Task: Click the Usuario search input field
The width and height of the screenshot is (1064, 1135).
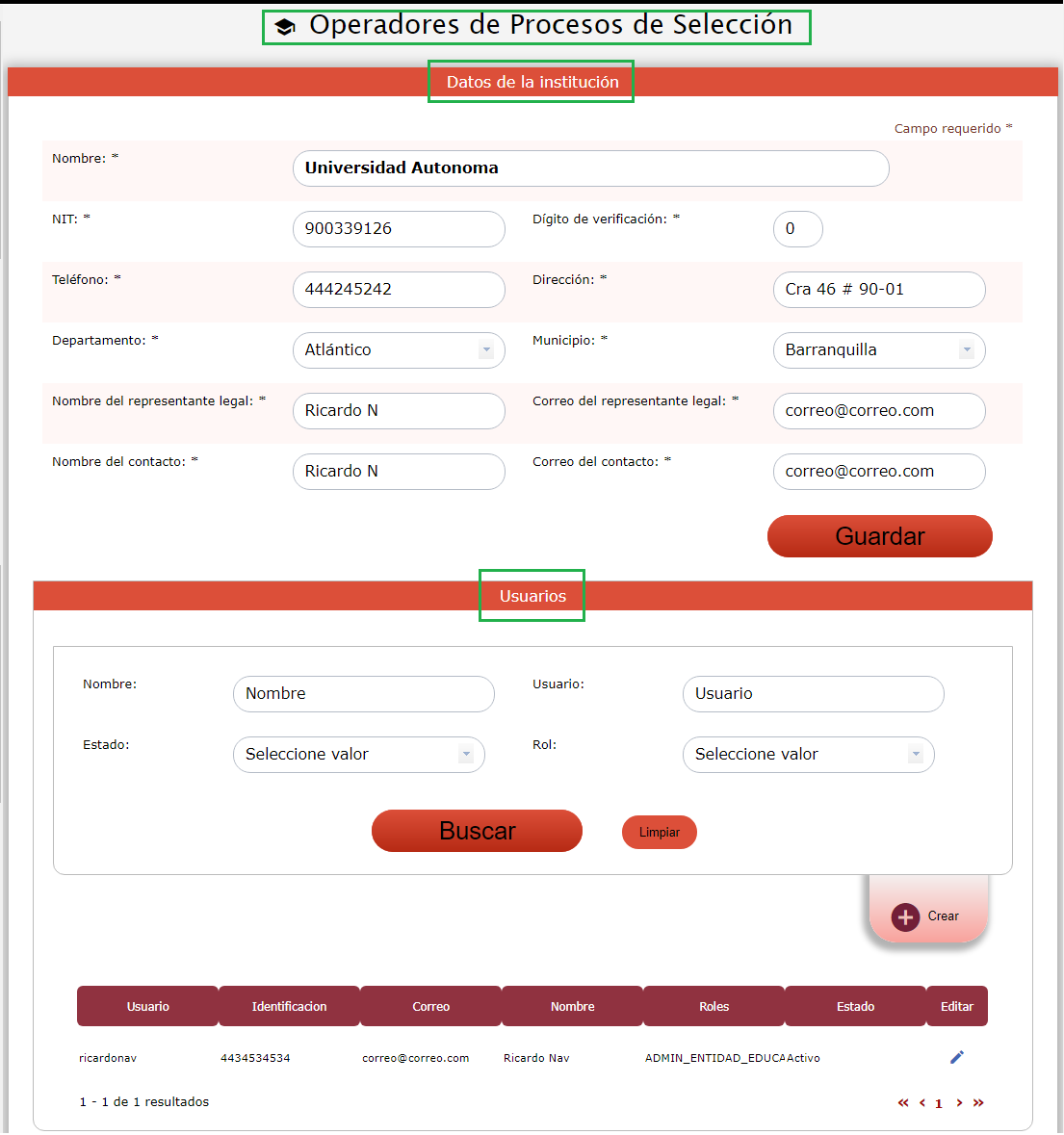Action: pyautogui.click(x=813, y=694)
